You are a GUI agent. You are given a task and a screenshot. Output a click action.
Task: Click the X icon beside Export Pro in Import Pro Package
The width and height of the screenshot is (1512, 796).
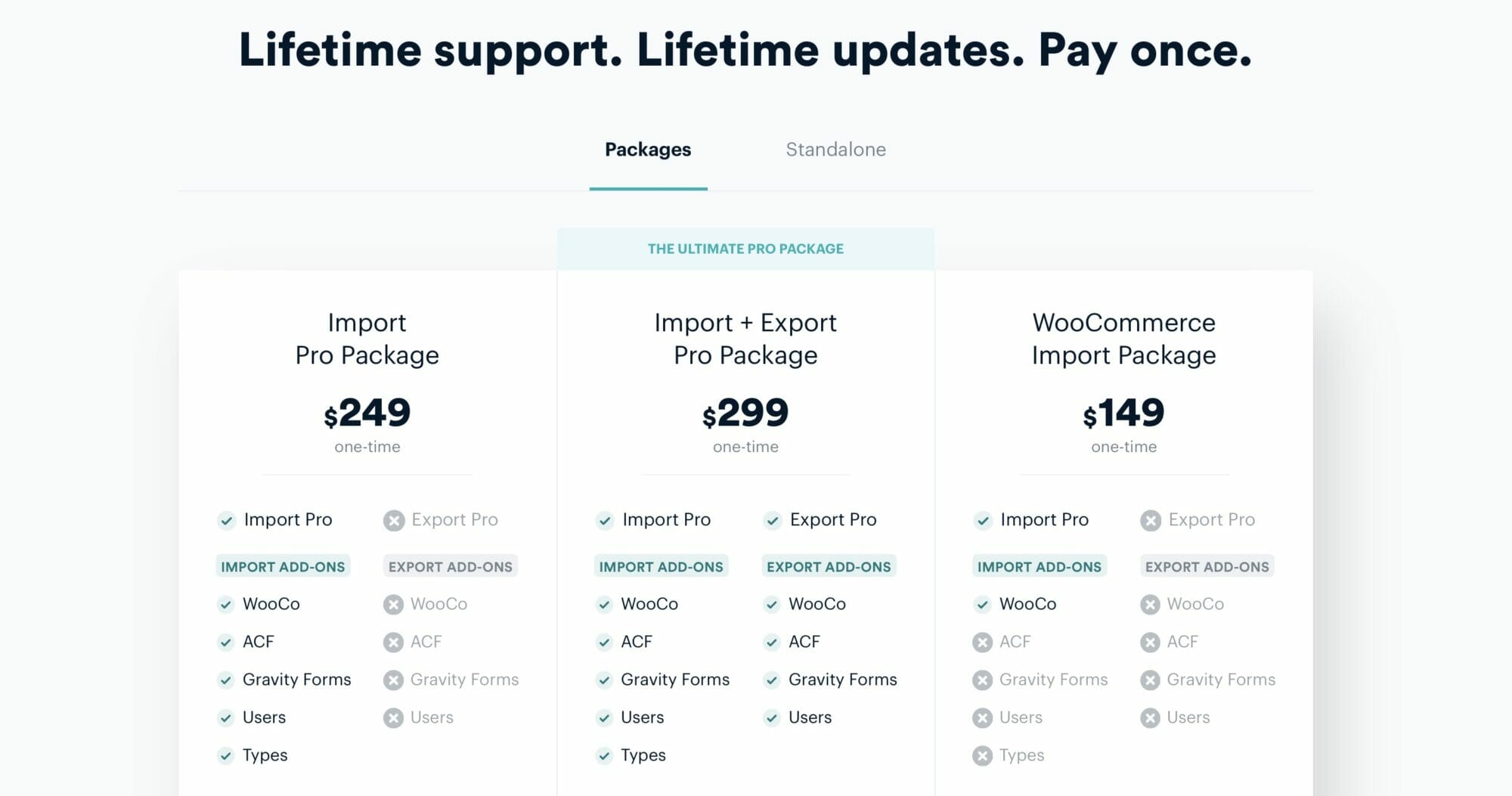point(394,520)
